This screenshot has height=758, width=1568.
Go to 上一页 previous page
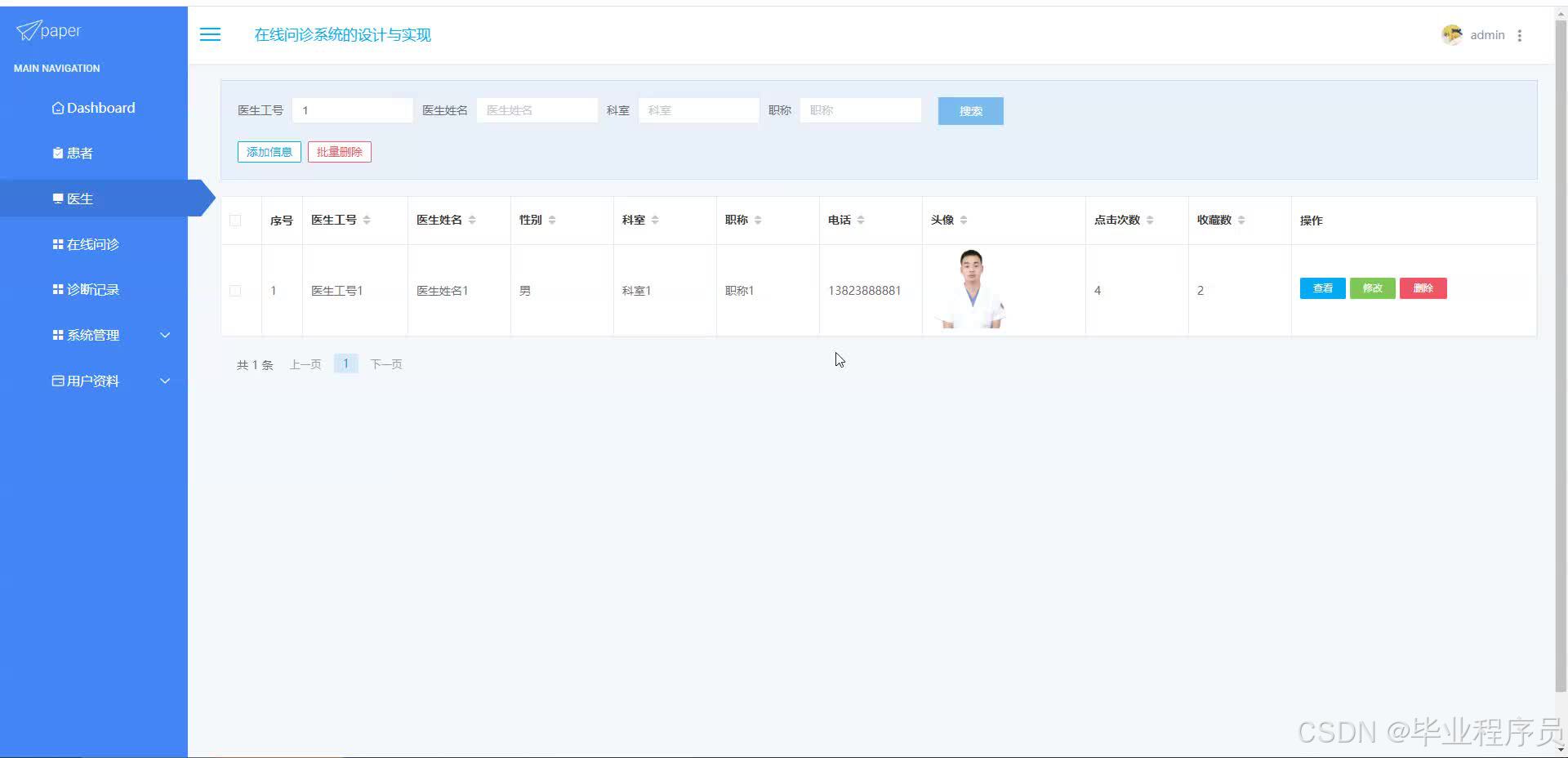point(305,364)
